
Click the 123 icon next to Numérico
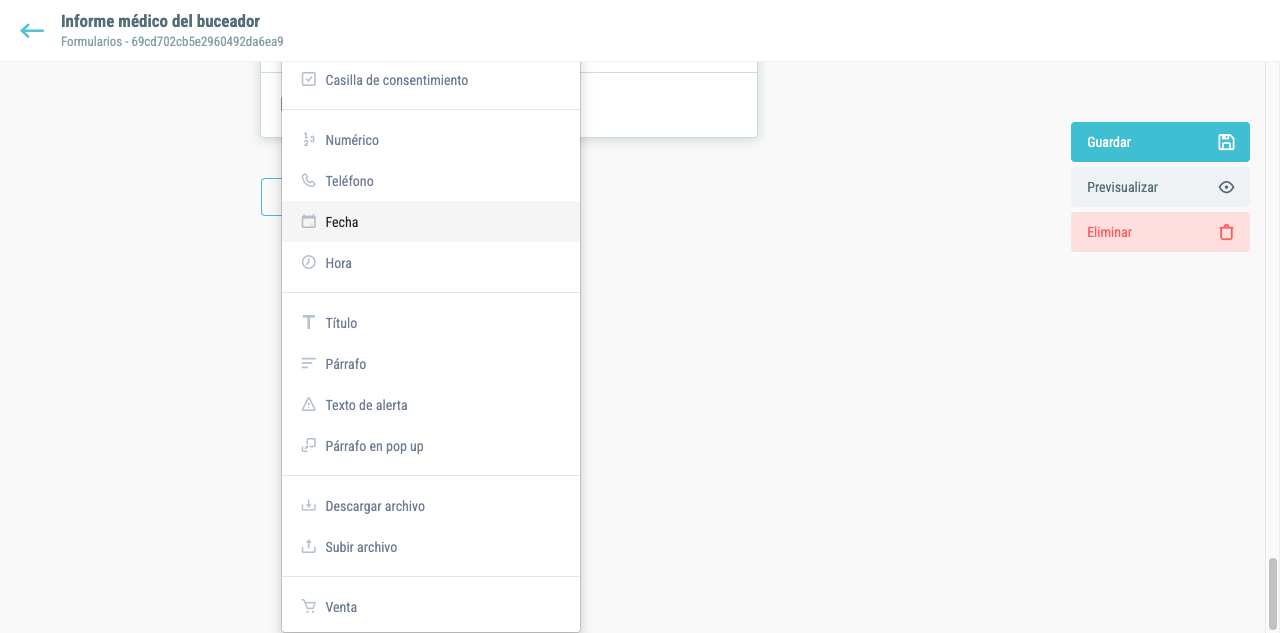click(x=309, y=140)
